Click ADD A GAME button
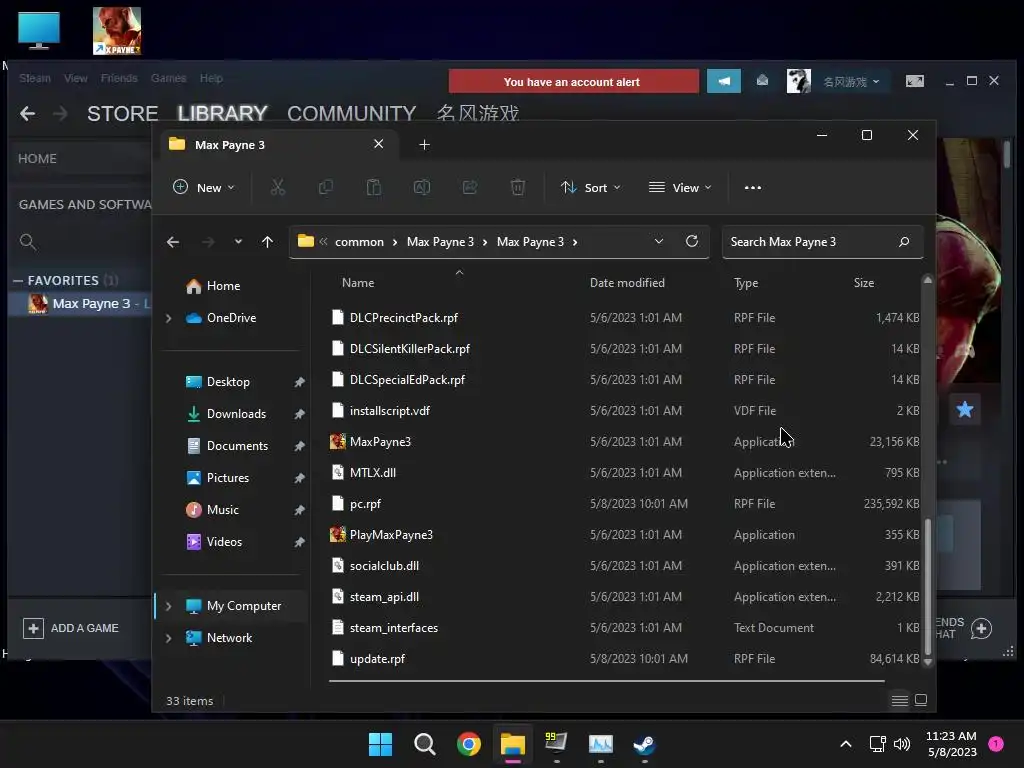The image size is (1024, 768). pyautogui.click(x=71, y=628)
